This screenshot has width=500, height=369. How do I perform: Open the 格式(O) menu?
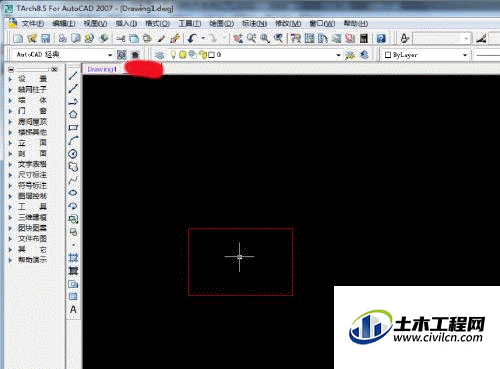[157, 24]
